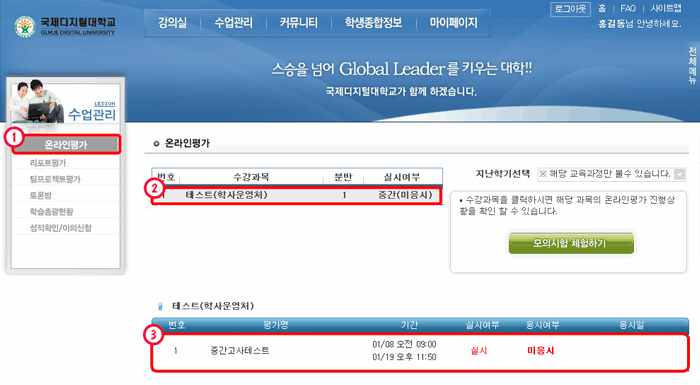Open the FAQ link
Image resolution: width=700 pixels, height=385 pixels.
click(x=628, y=8)
